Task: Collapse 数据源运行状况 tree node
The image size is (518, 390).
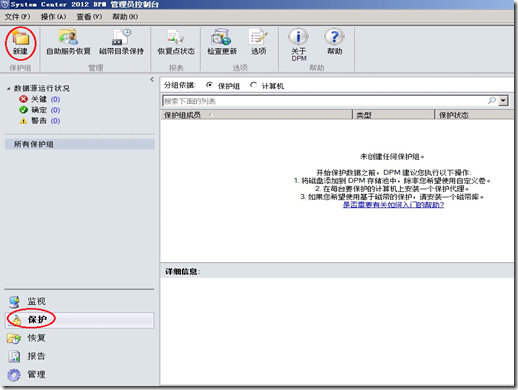Action: tap(8, 89)
